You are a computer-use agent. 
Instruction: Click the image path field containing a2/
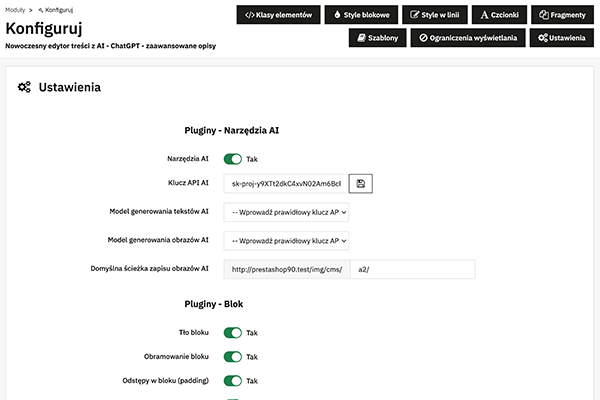(x=412, y=269)
